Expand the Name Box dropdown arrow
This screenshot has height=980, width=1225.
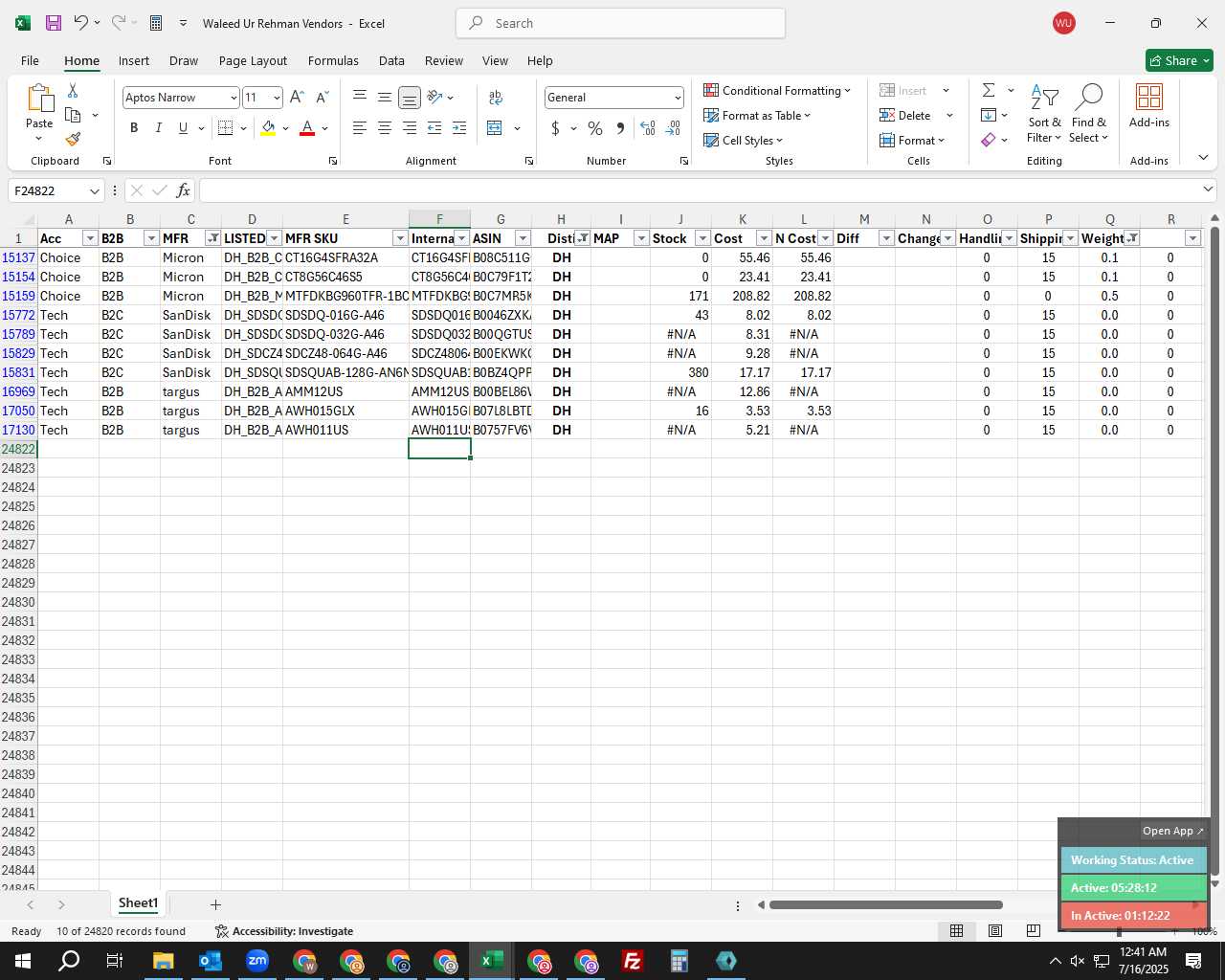tap(94, 191)
